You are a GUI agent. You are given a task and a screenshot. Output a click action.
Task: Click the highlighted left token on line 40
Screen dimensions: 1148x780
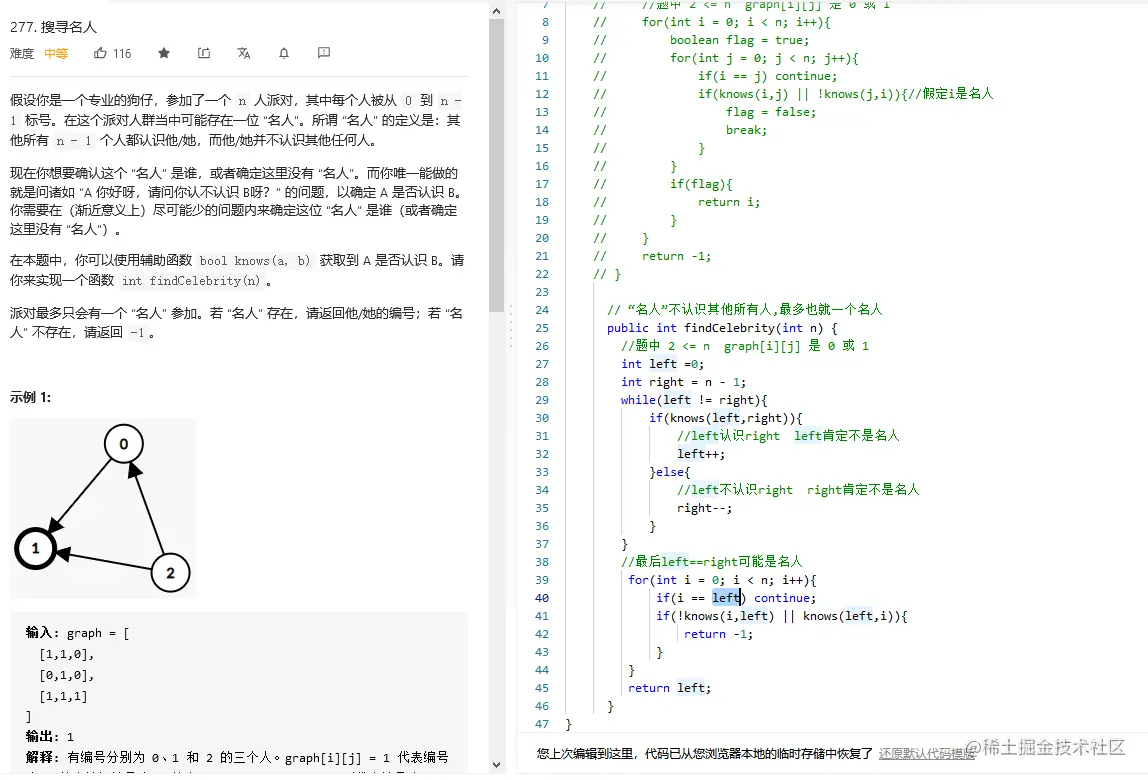[x=724, y=596]
